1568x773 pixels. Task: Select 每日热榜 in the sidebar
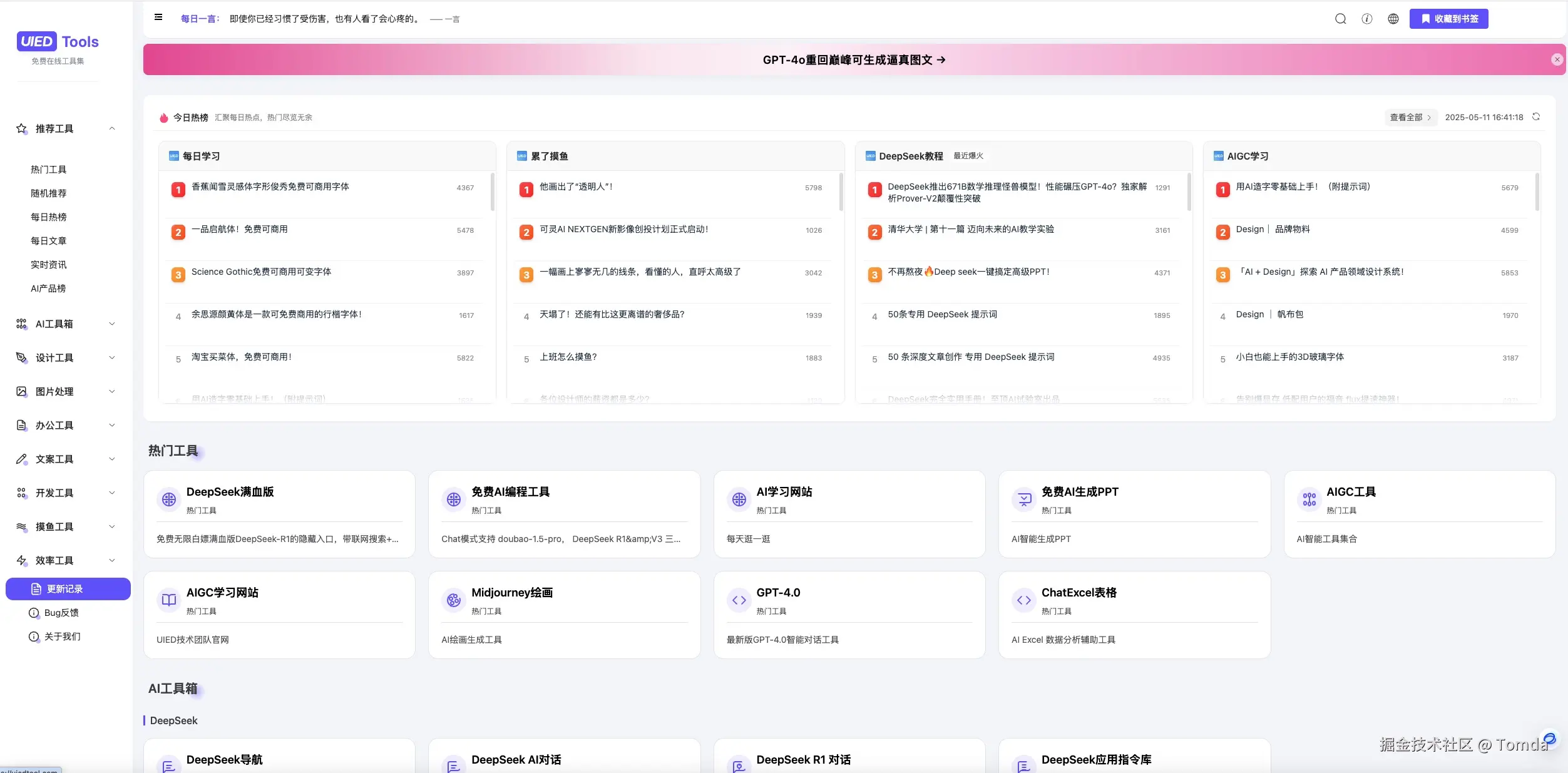coord(49,217)
